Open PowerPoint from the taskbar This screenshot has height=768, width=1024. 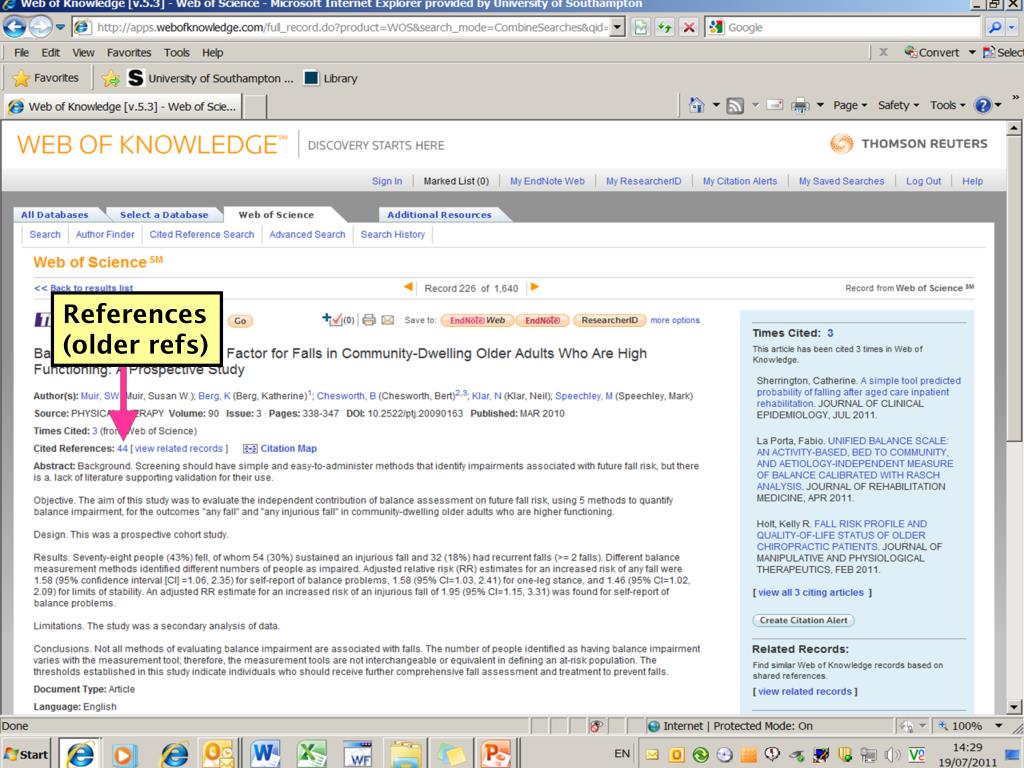(496, 754)
